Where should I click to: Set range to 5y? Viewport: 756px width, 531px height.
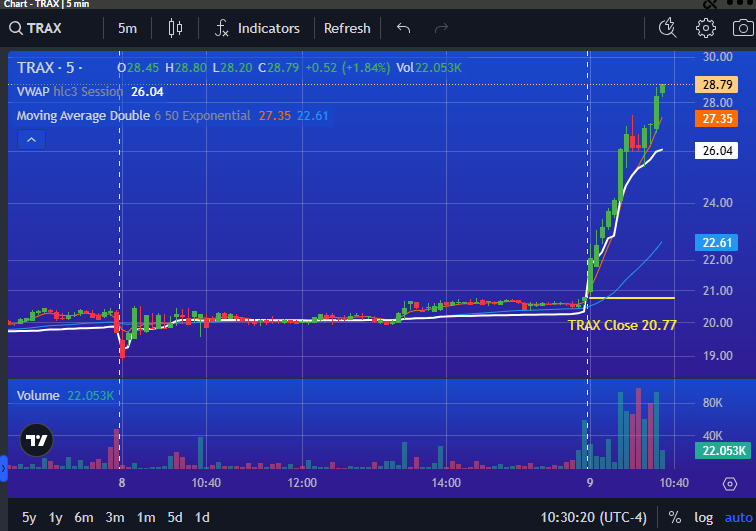[29, 517]
